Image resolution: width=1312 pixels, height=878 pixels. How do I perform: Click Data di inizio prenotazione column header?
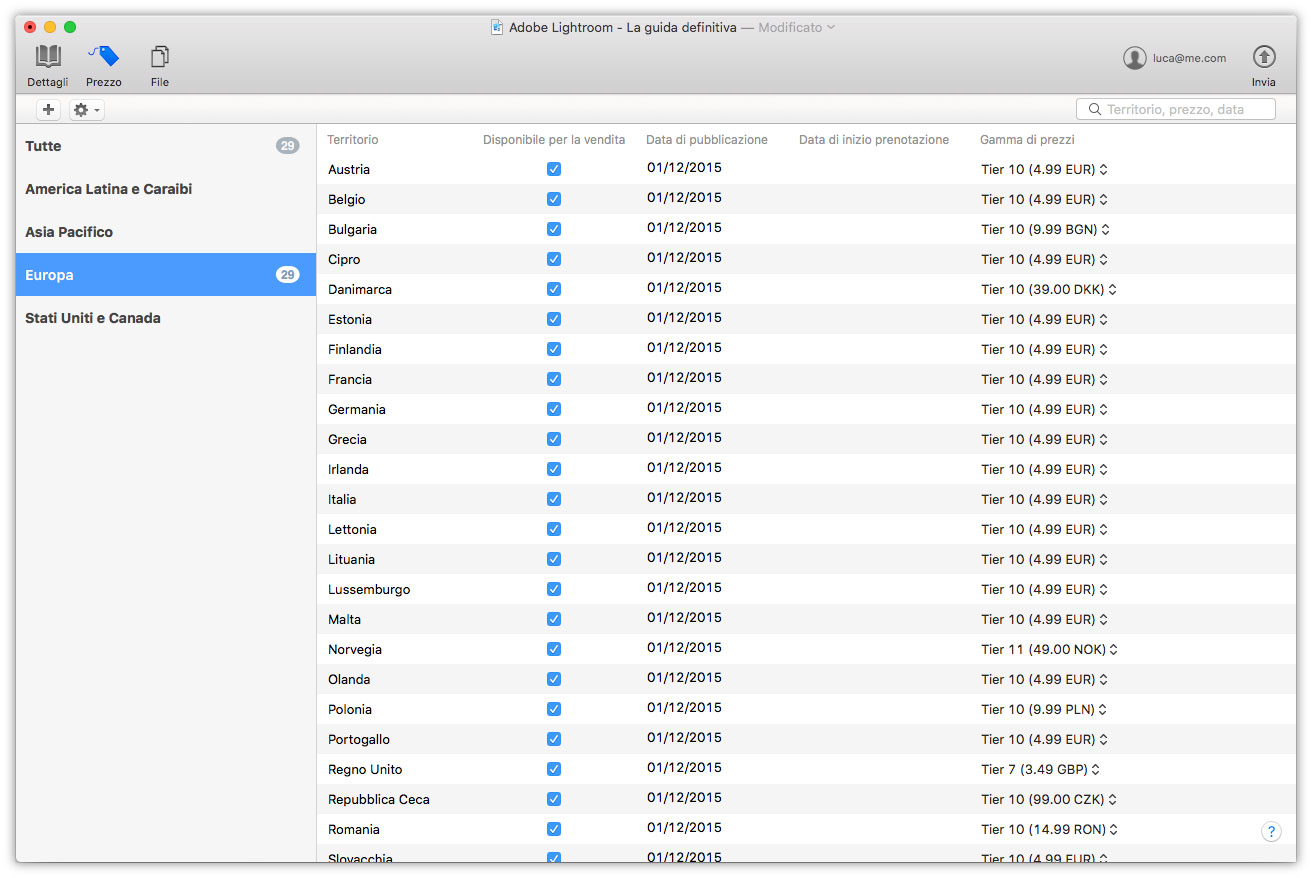[x=874, y=140]
